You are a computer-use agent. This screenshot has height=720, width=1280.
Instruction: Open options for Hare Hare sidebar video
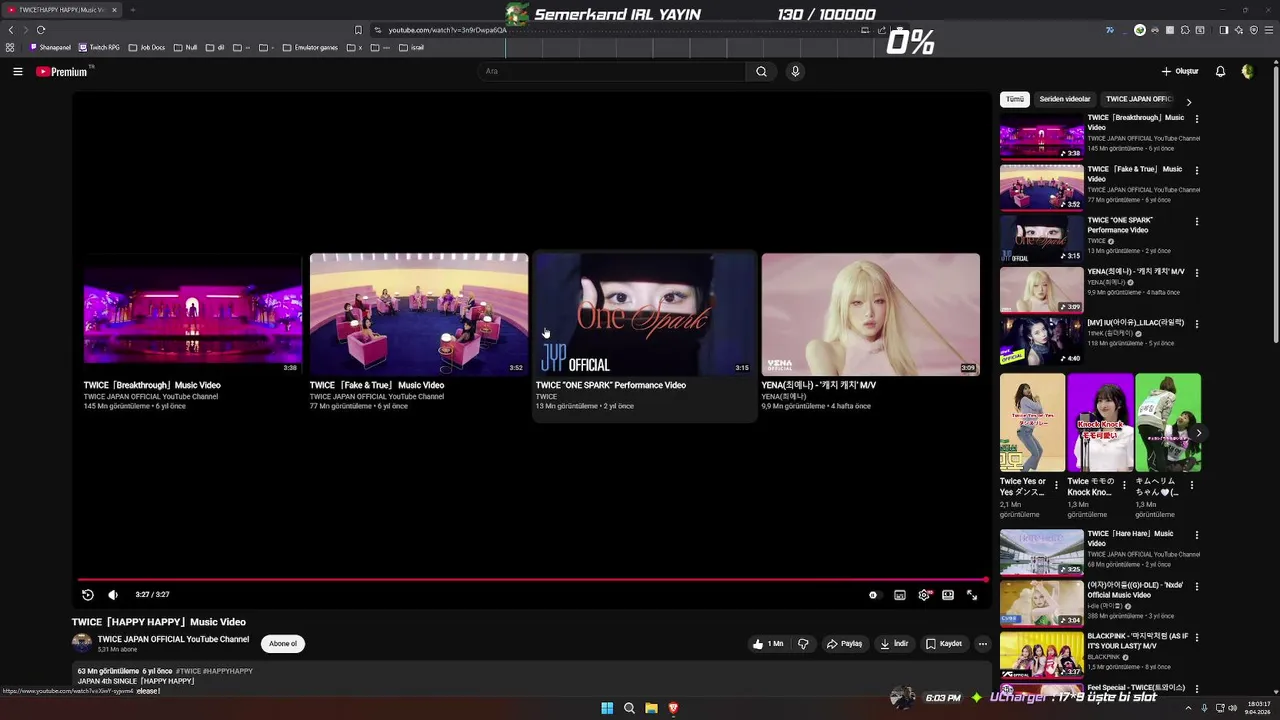(x=1197, y=535)
